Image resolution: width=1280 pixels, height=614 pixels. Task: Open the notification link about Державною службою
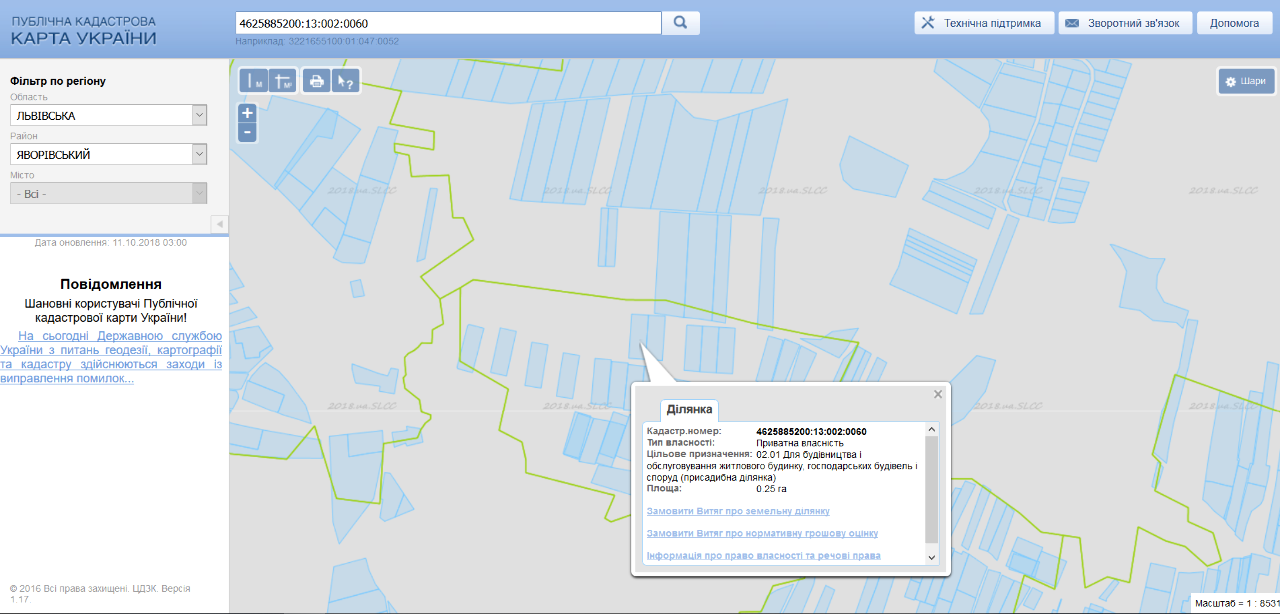coord(111,357)
